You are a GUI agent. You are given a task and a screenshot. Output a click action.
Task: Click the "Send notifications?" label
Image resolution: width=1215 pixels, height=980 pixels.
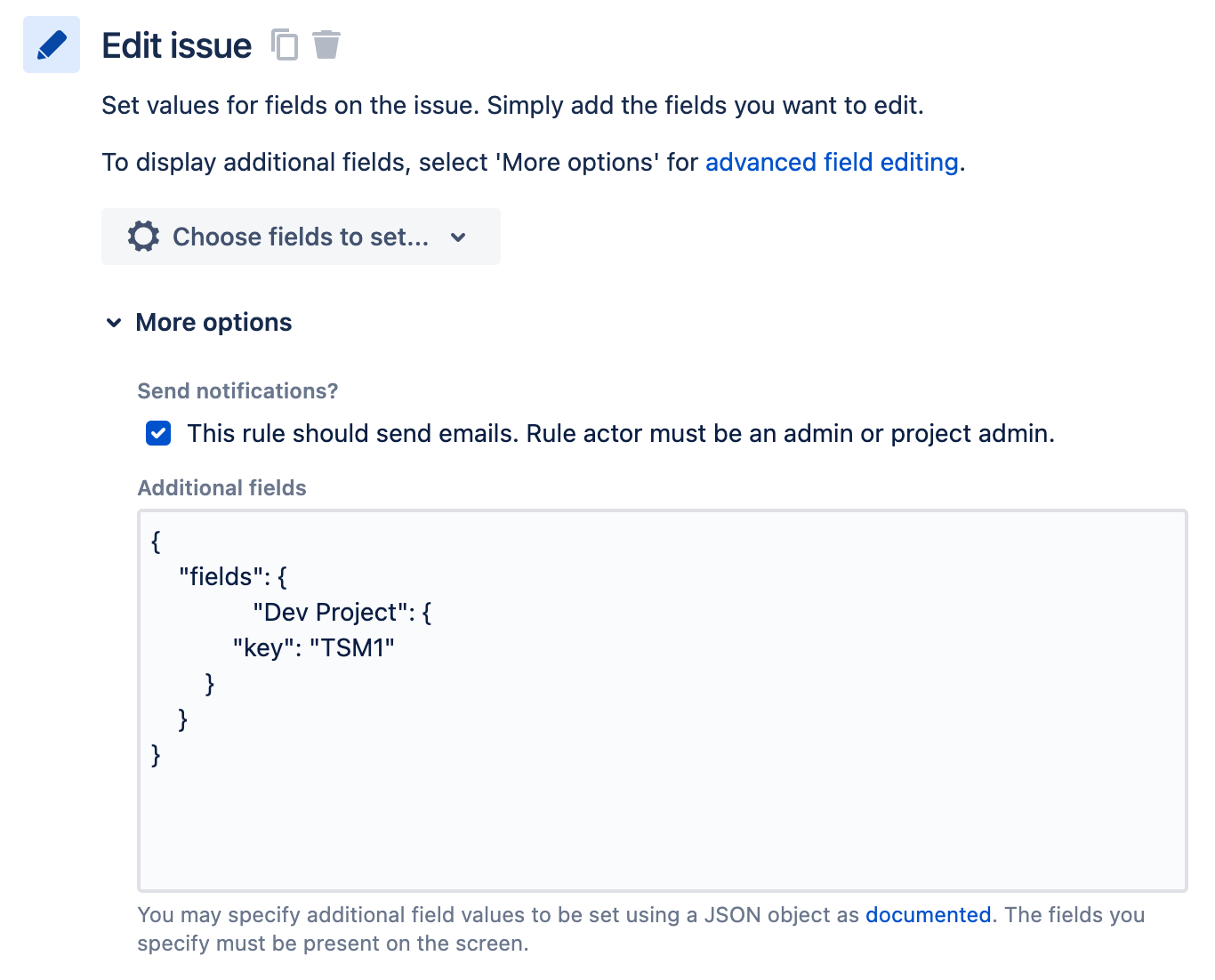[x=237, y=391]
